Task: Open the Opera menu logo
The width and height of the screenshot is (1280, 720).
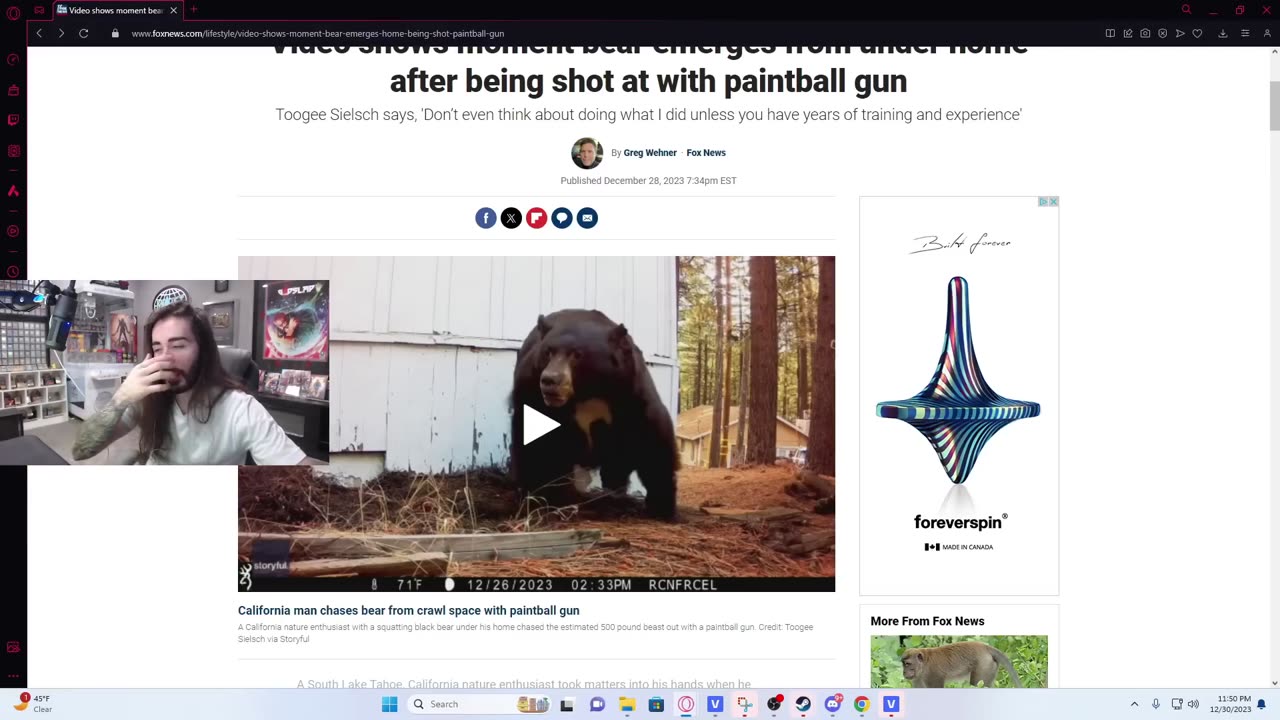Action: coord(13,12)
